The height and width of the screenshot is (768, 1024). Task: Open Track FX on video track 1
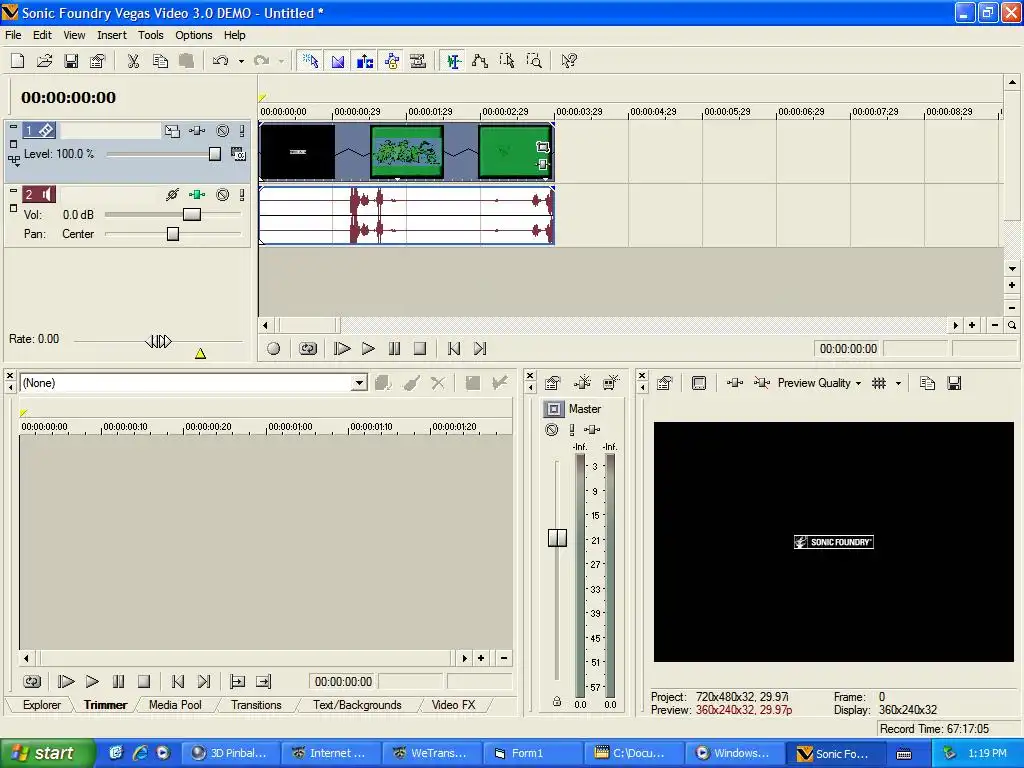coord(197,131)
